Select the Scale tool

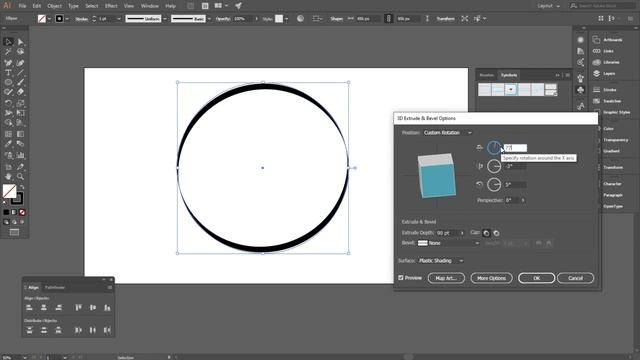(x=20, y=103)
